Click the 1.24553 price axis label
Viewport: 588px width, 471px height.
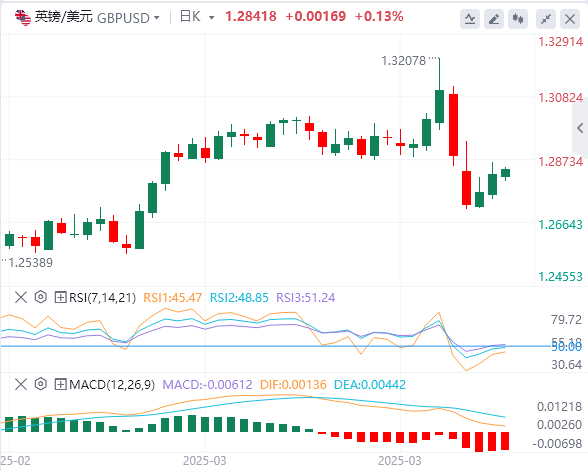561,277
